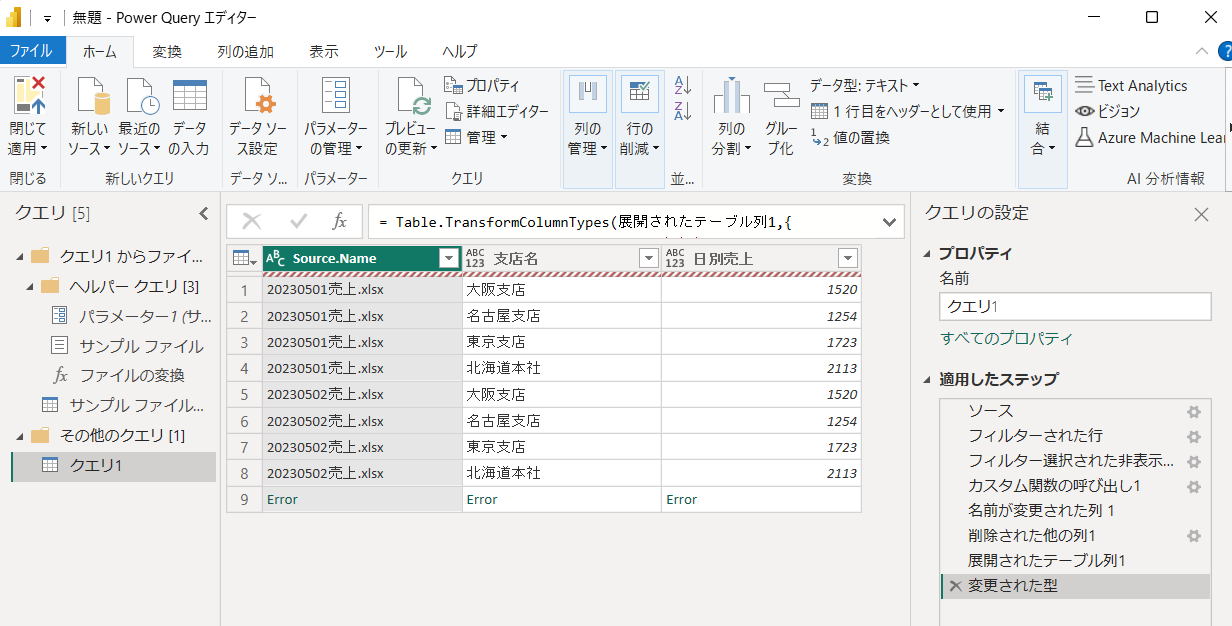
Task: Click 支店名 data type icon
Action: pyautogui.click(x=476, y=259)
